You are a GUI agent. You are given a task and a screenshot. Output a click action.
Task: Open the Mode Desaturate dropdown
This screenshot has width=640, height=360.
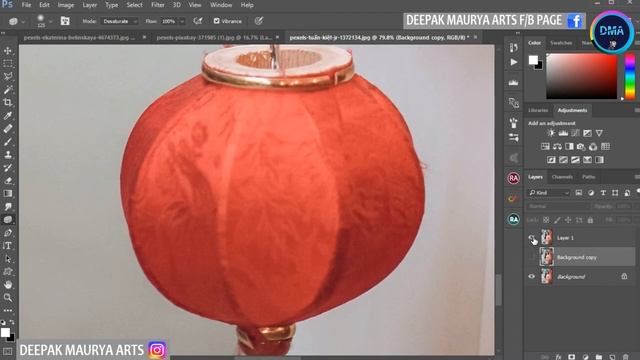[x=120, y=21]
